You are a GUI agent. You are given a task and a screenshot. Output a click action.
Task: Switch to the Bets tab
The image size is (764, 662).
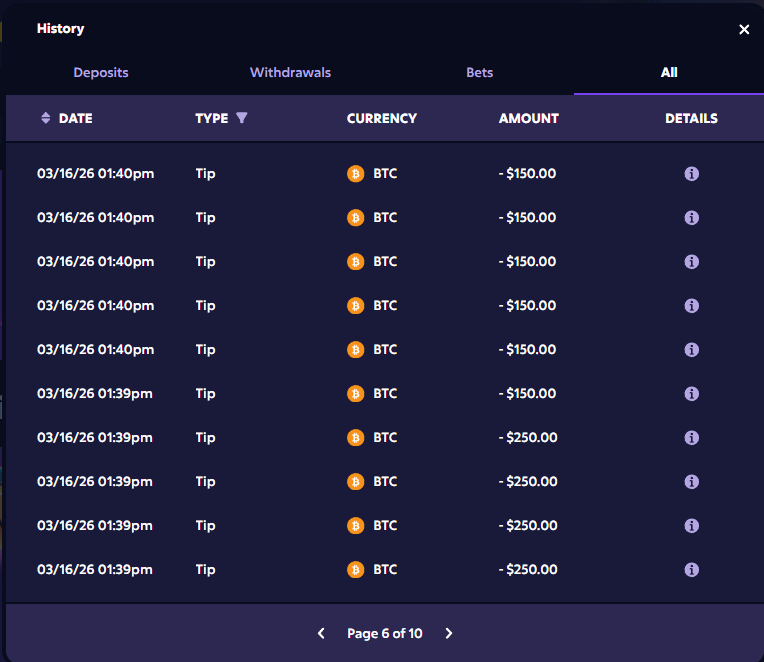479,73
